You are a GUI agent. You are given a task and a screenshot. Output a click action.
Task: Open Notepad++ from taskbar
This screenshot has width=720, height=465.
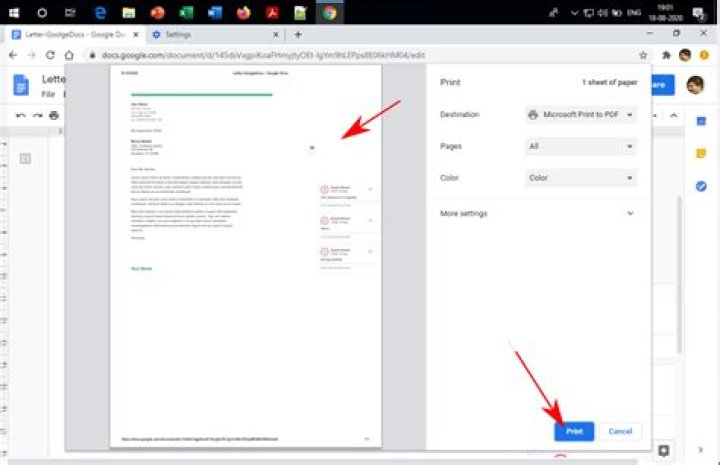pos(300,12)
